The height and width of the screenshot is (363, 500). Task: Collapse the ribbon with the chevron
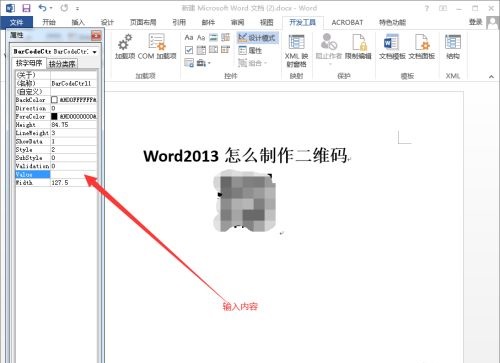click(x=491, y=77)
